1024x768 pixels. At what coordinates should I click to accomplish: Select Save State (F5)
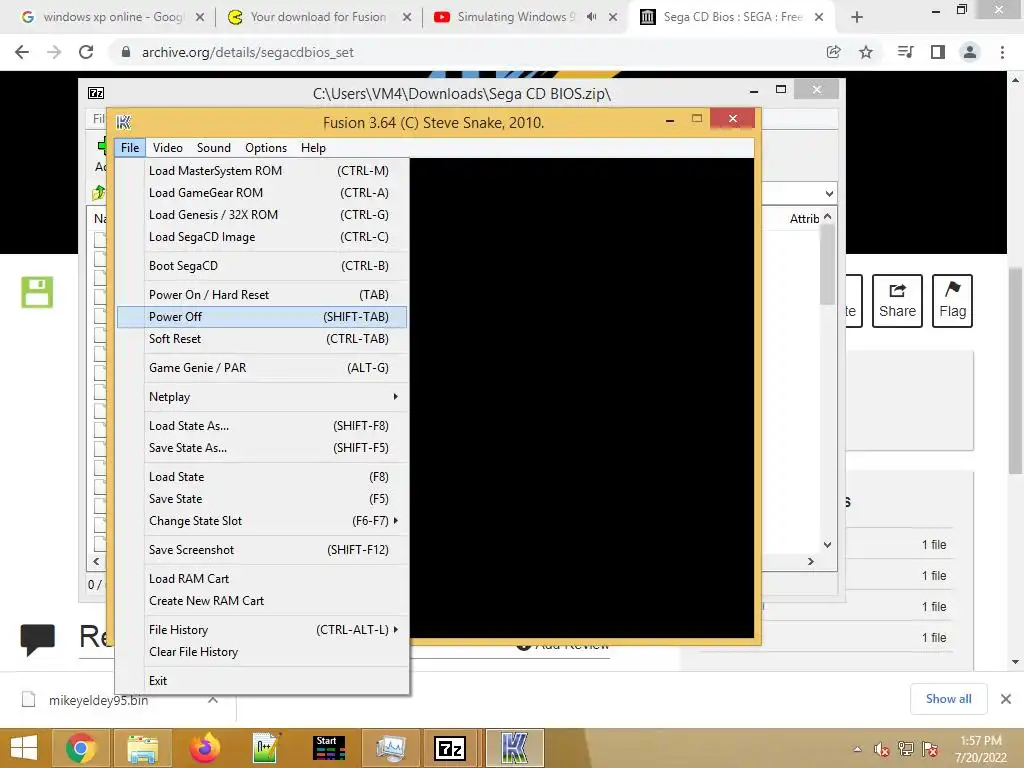click(262, 499)
